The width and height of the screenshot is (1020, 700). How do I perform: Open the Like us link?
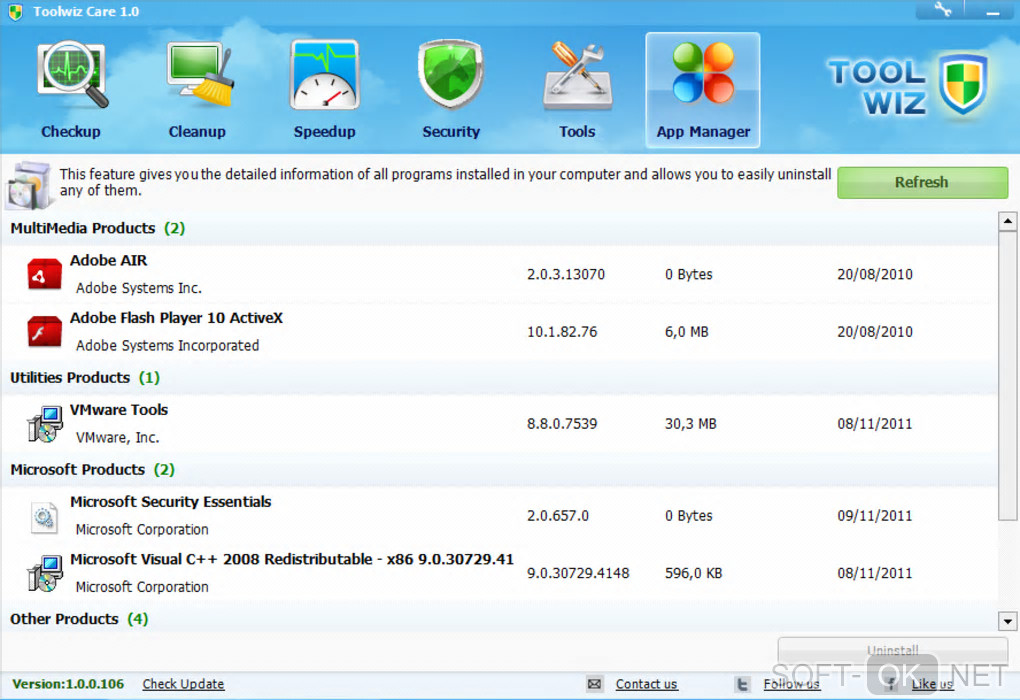click(x=932, y=684)
